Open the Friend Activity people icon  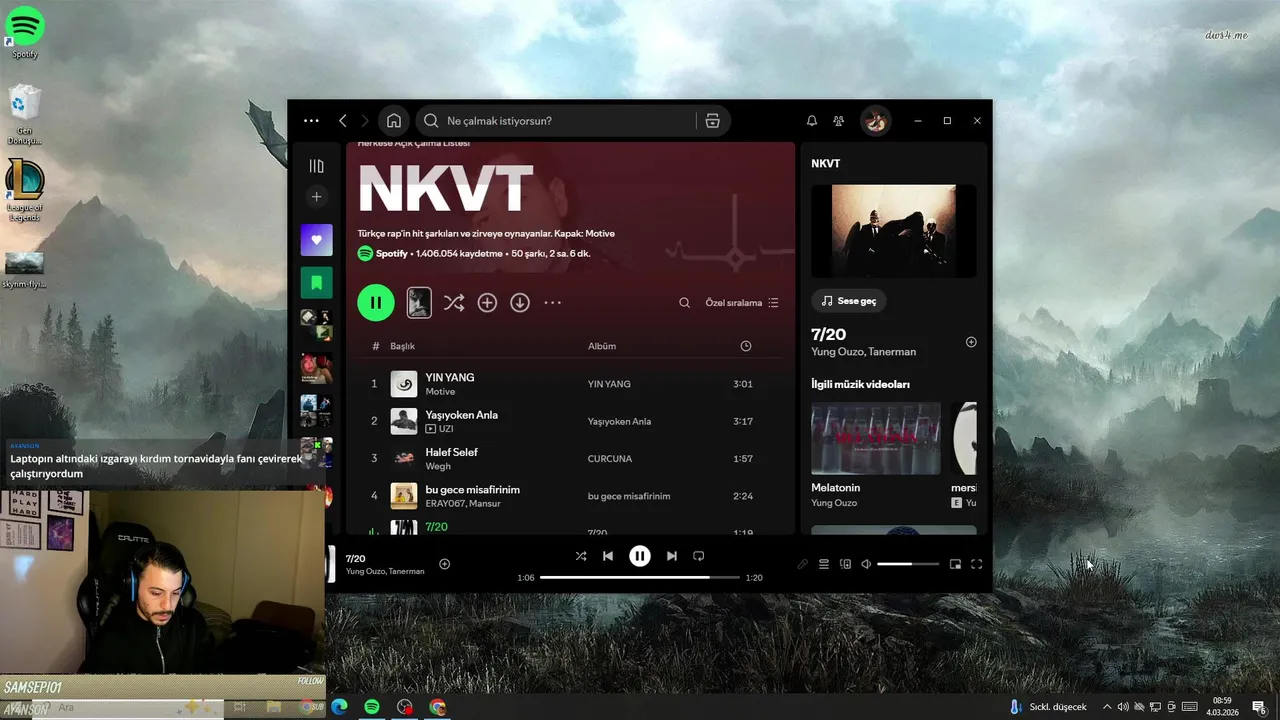tap(839, 121)
